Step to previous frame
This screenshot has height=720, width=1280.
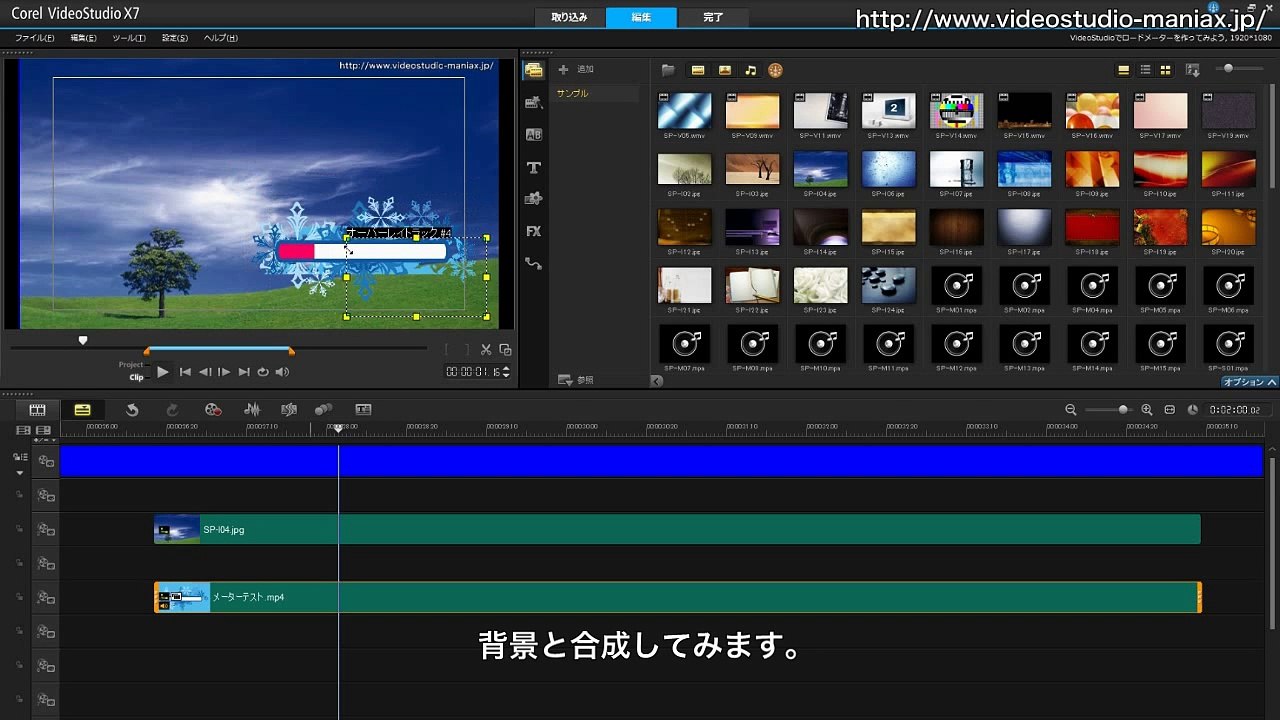click(x=205, y=372)
